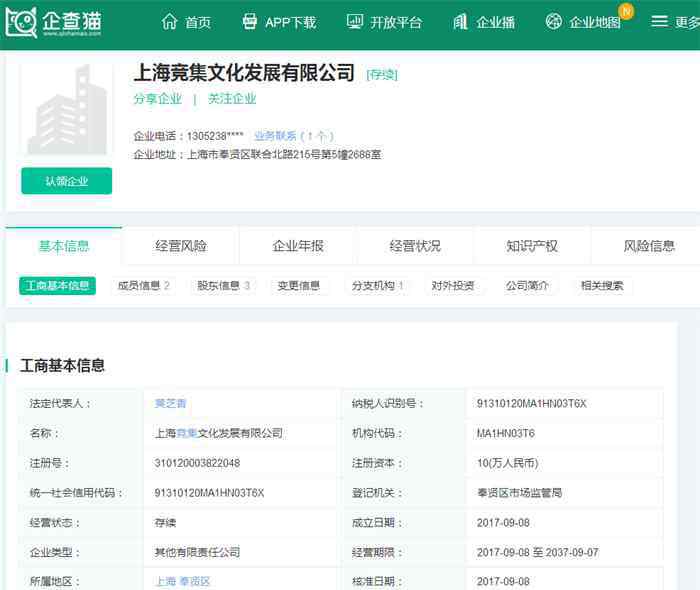The height and width of the screenshot is (590, 700).
Task: Click the 机构代码 value MA1HN03T6
Action: pyautogui.click(x=505, y=433)
